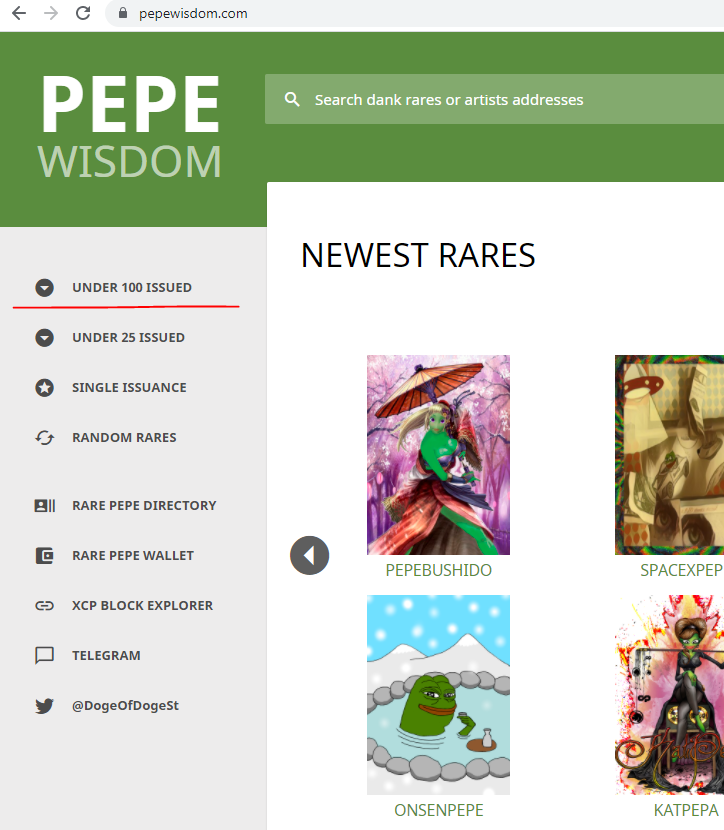
Task: Click the Single Issuance star icon
Action: (44, 387)
